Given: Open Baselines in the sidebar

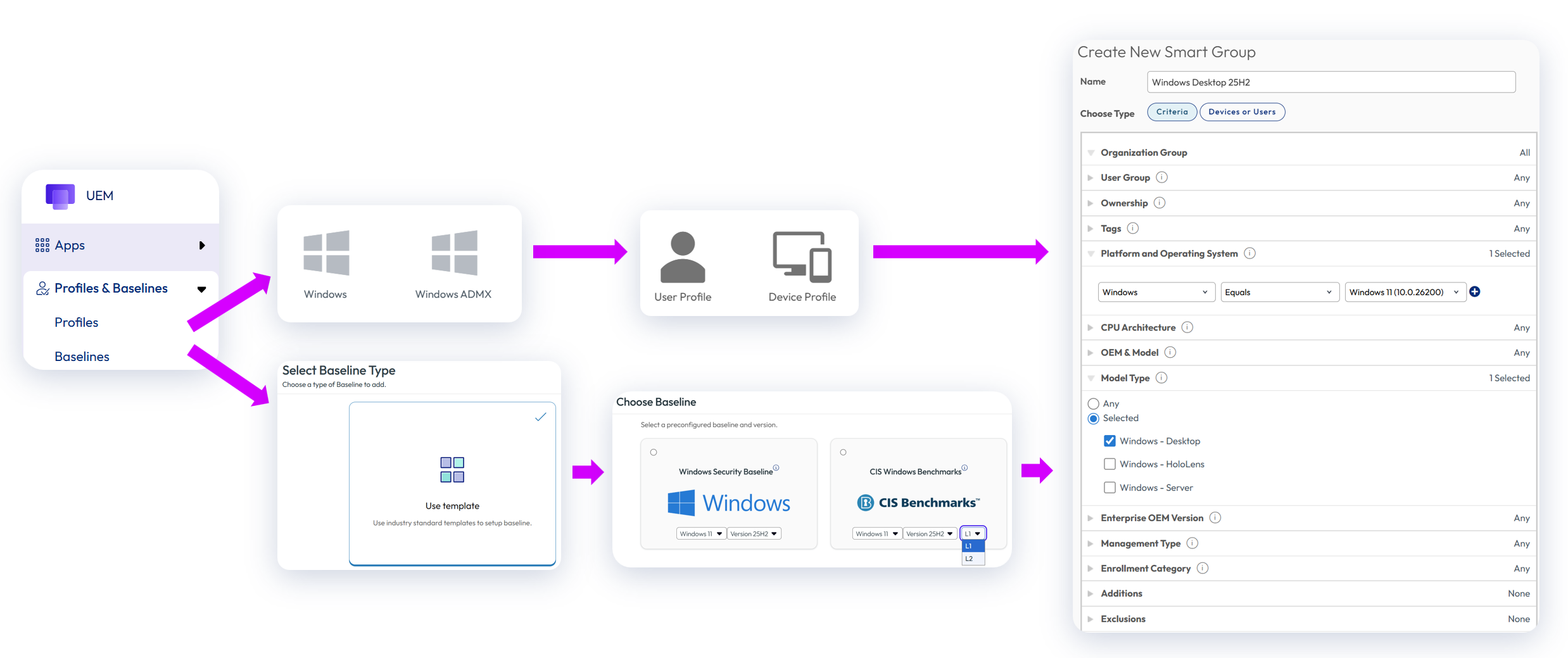Looking at the screenshot, I should [x=82, y=357].
